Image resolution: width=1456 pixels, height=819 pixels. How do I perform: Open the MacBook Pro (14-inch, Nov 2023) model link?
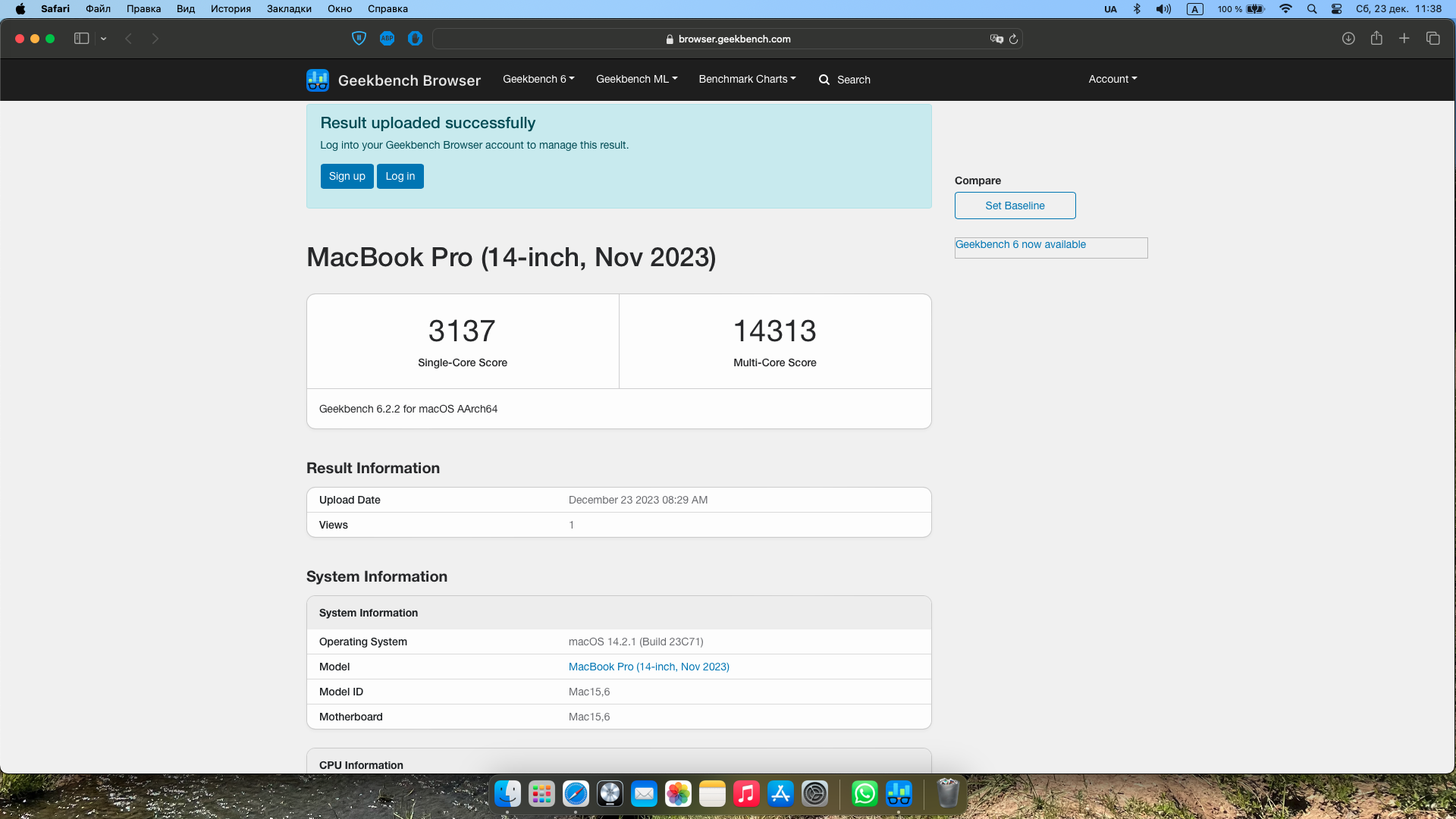[648, 667]
